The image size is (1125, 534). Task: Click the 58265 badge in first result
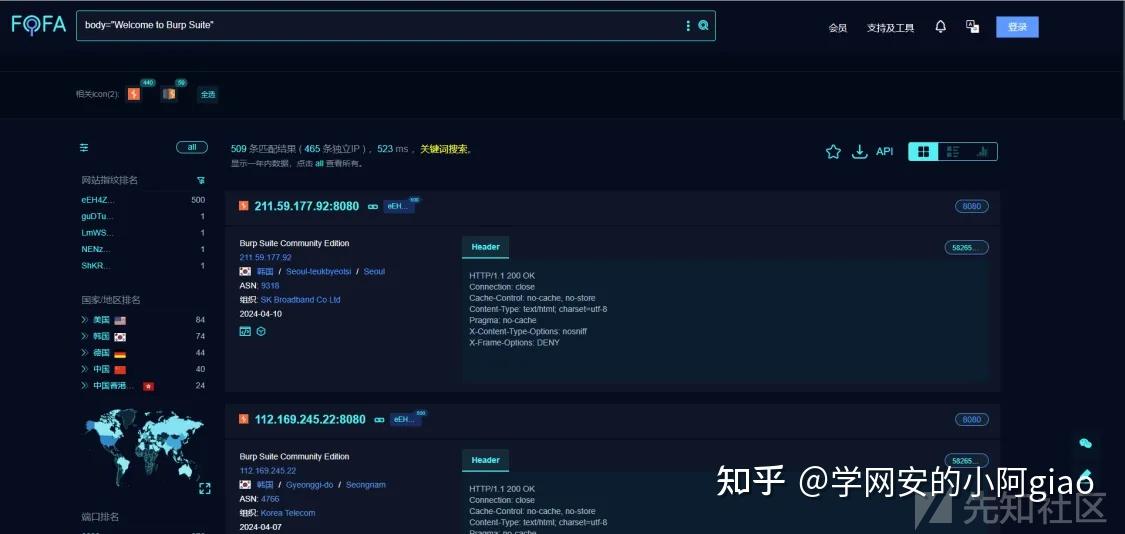[x=966, y=248]
